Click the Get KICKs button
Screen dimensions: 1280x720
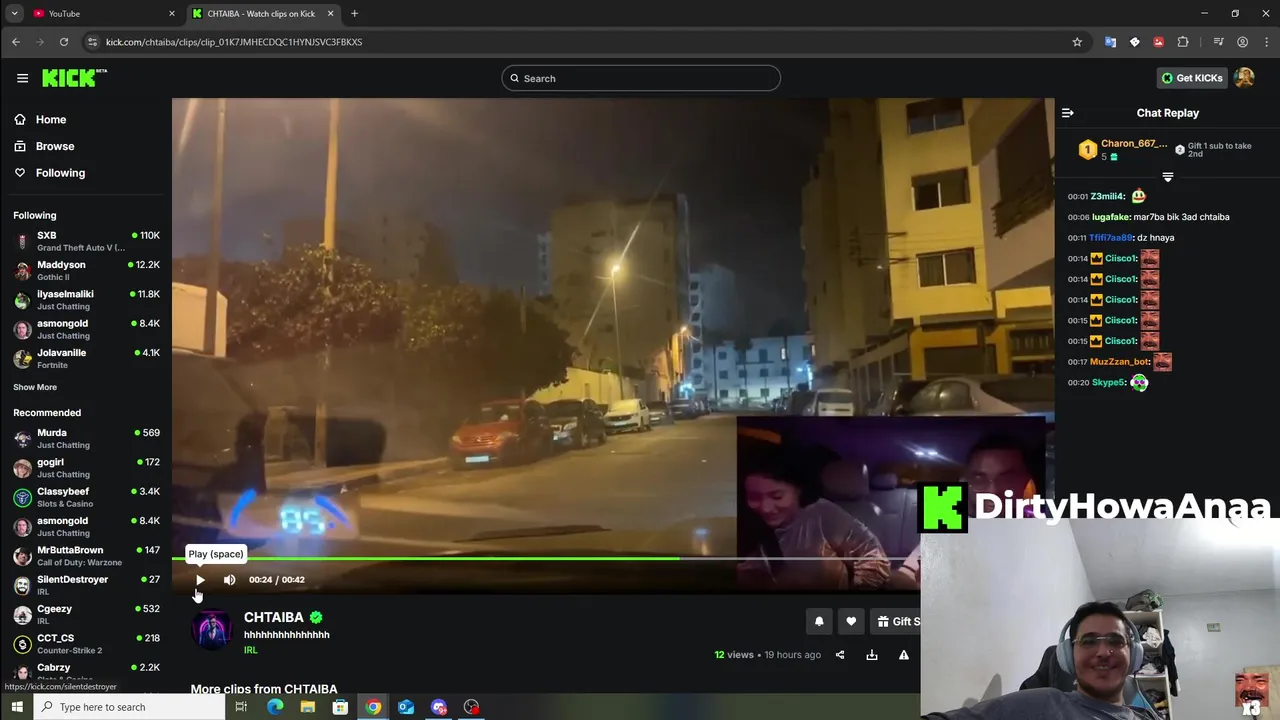(x=1192, y=78)
